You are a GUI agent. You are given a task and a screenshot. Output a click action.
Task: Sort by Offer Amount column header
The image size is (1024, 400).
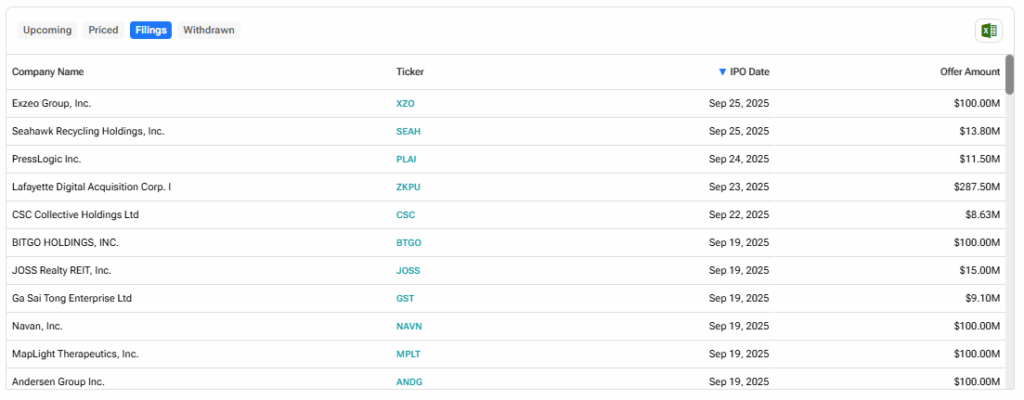pyautogui.click(x=970, y=72)
